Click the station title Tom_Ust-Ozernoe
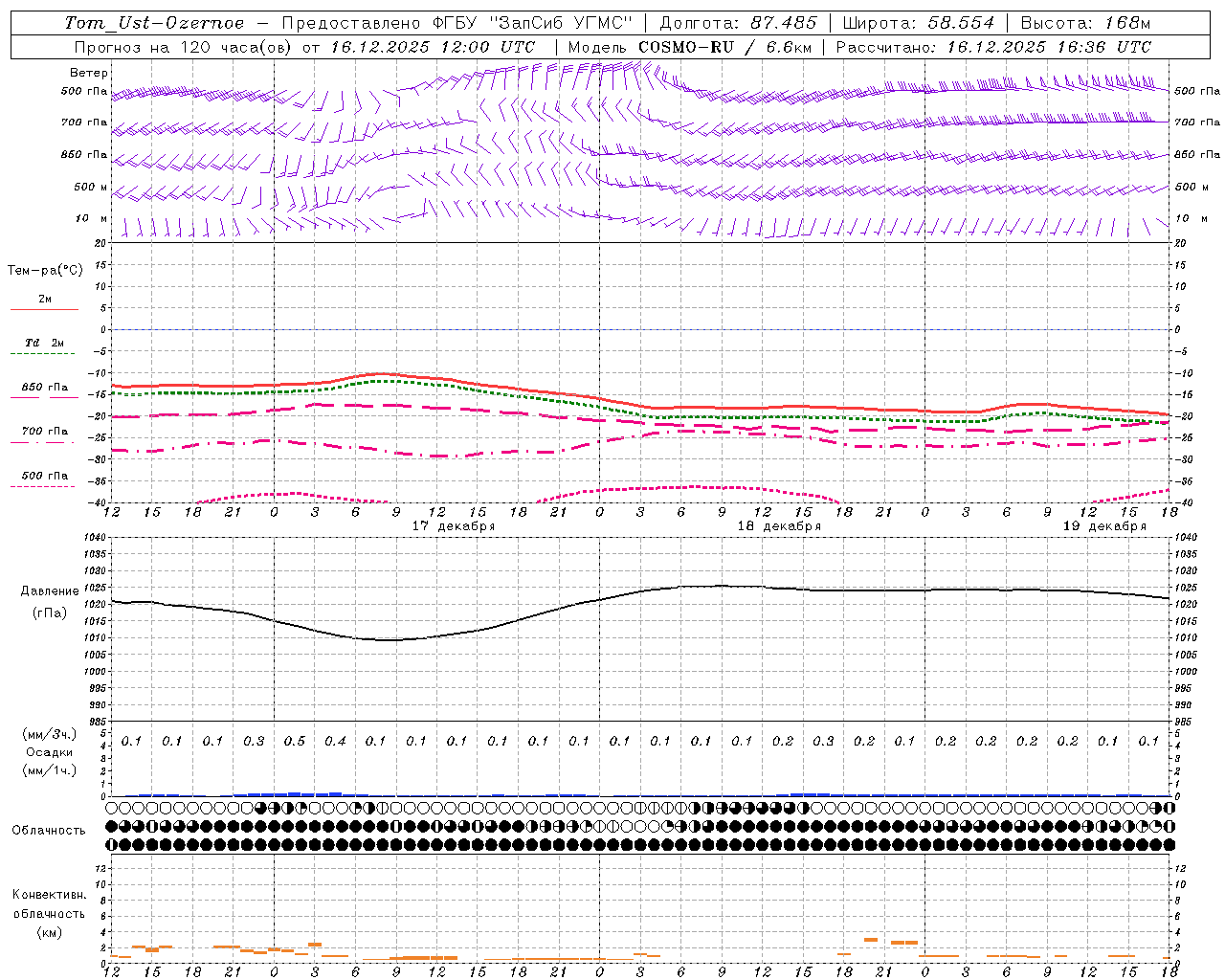 pyautogui.click(x=154, y=23)
